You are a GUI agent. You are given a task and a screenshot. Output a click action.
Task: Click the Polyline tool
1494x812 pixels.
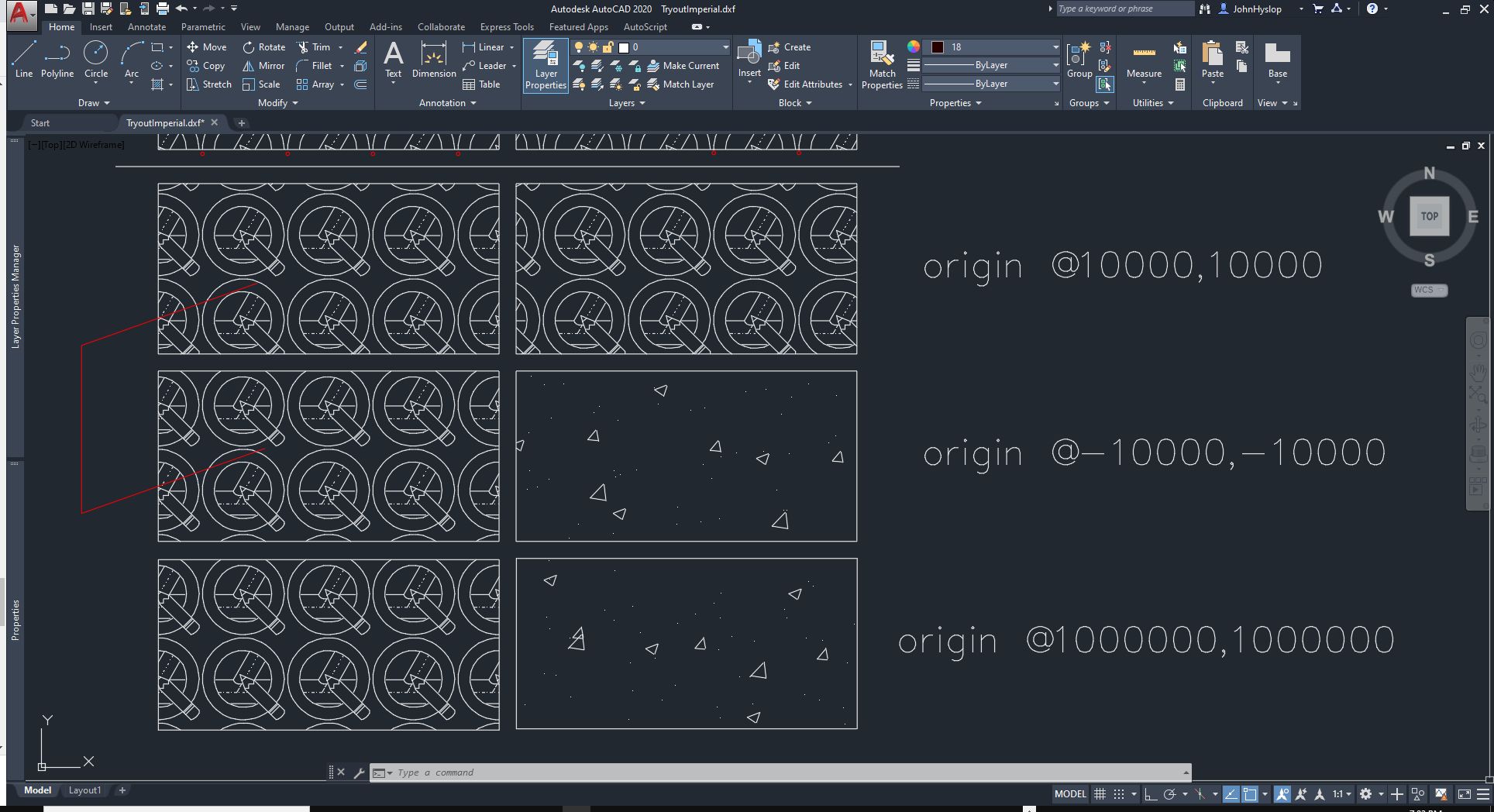pyautogui.click(x=57, y=60)
